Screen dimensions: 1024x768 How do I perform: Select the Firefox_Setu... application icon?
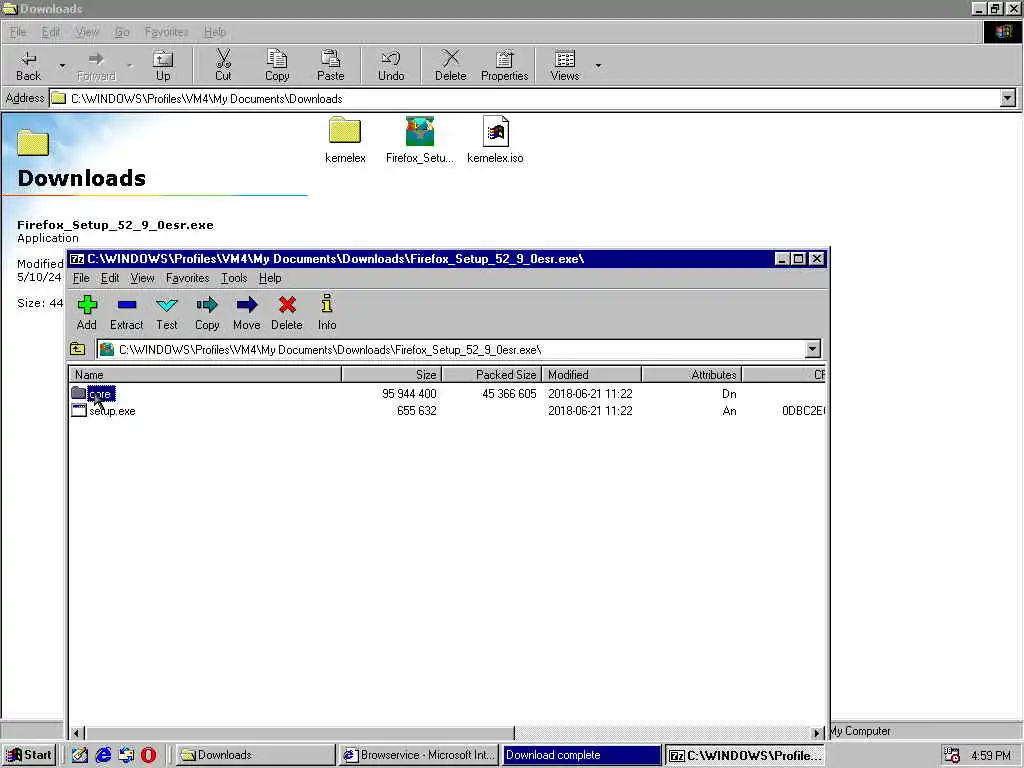[x=419, y=139]
